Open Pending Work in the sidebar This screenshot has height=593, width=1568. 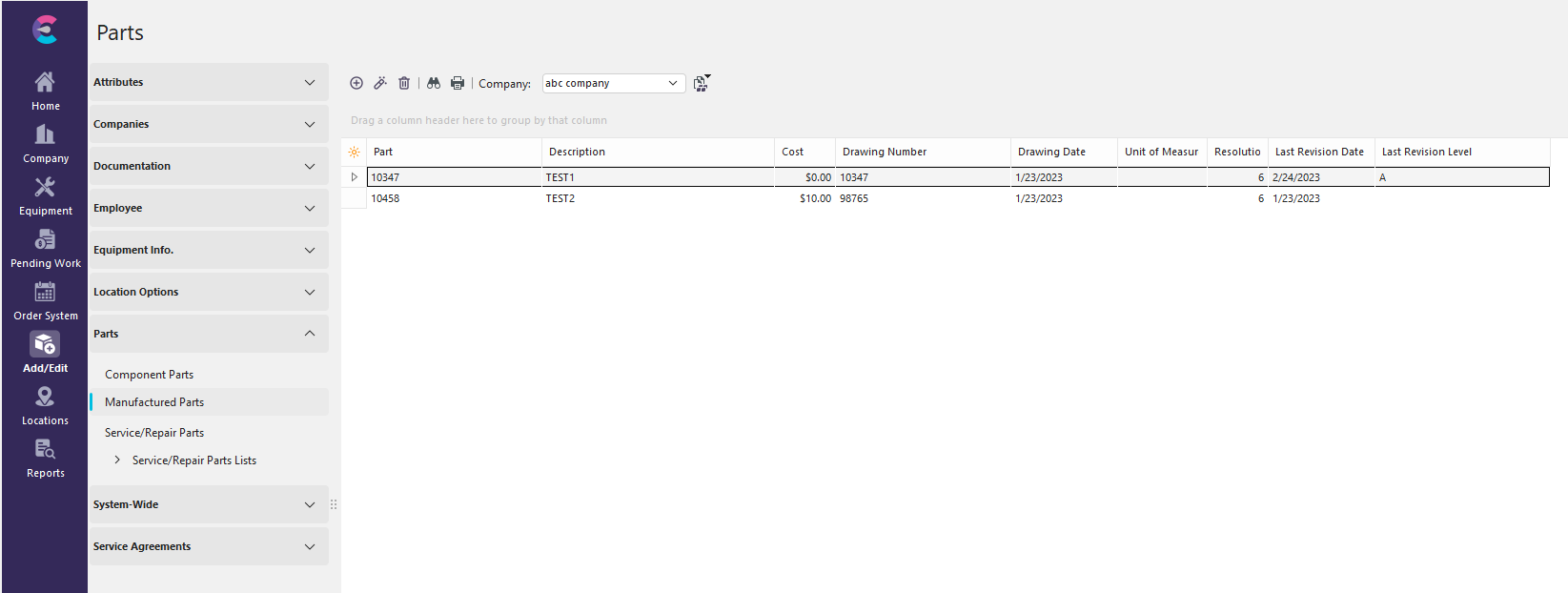coord(45,248)
